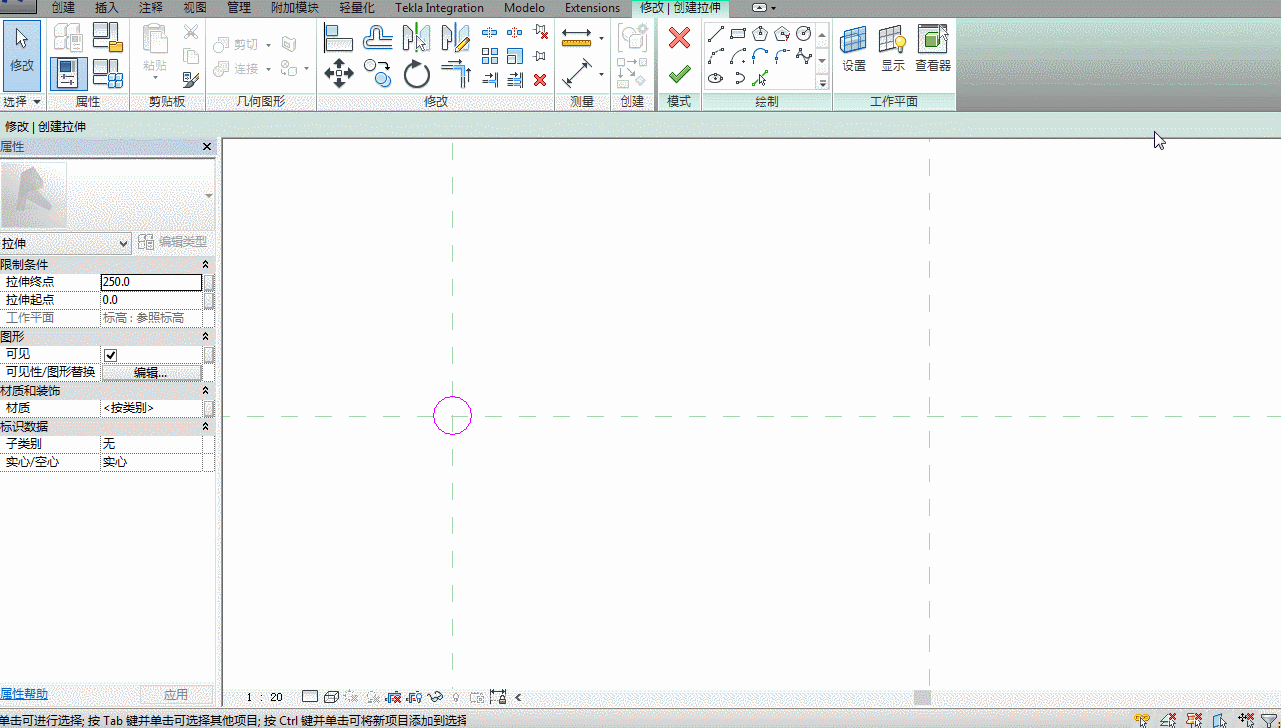The width and height of the screenshot is (1281, 728).
Task: Click the Offset tool icon
Action: [378, 38]
